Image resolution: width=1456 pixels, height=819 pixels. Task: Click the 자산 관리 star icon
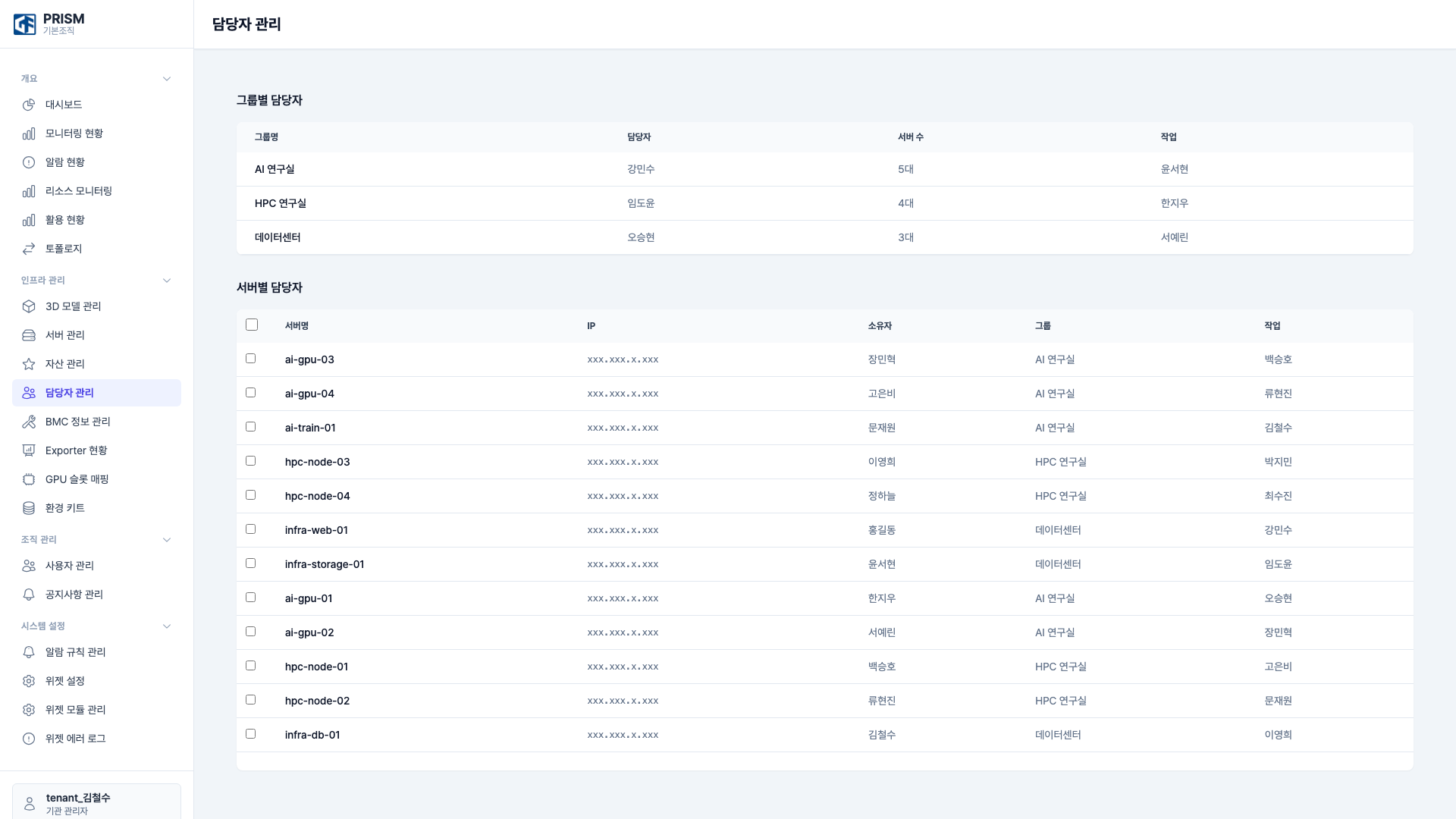pyautogui.click(x=29, y=364)
